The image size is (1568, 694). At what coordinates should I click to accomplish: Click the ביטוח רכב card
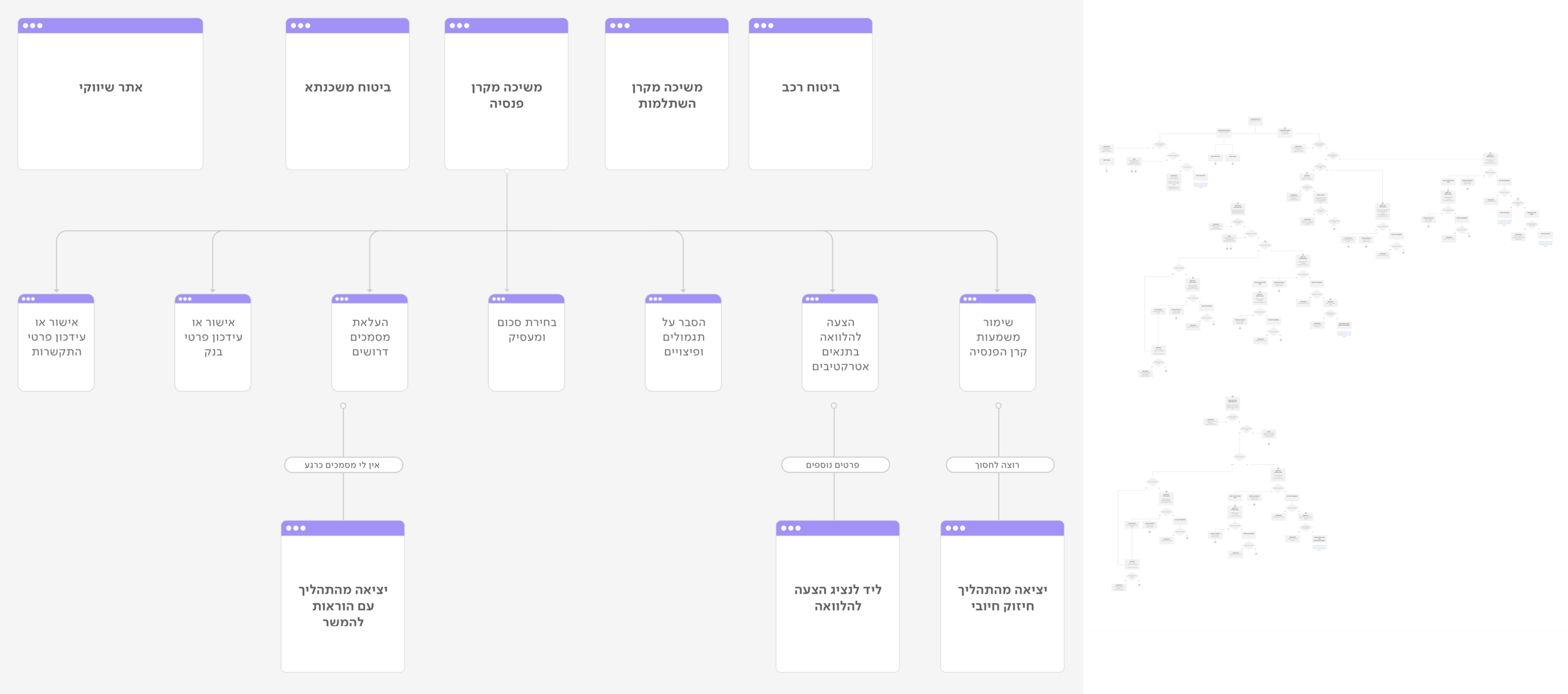(810, 94)
